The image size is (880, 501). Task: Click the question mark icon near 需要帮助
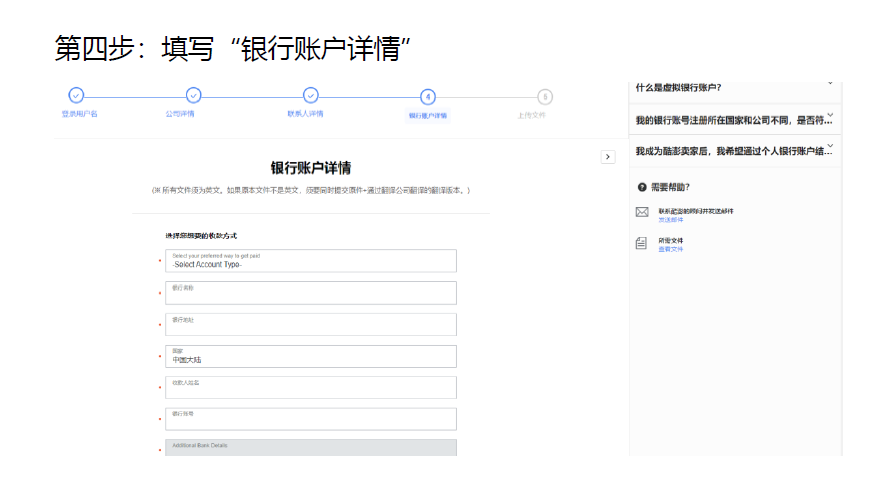point(642,187)
